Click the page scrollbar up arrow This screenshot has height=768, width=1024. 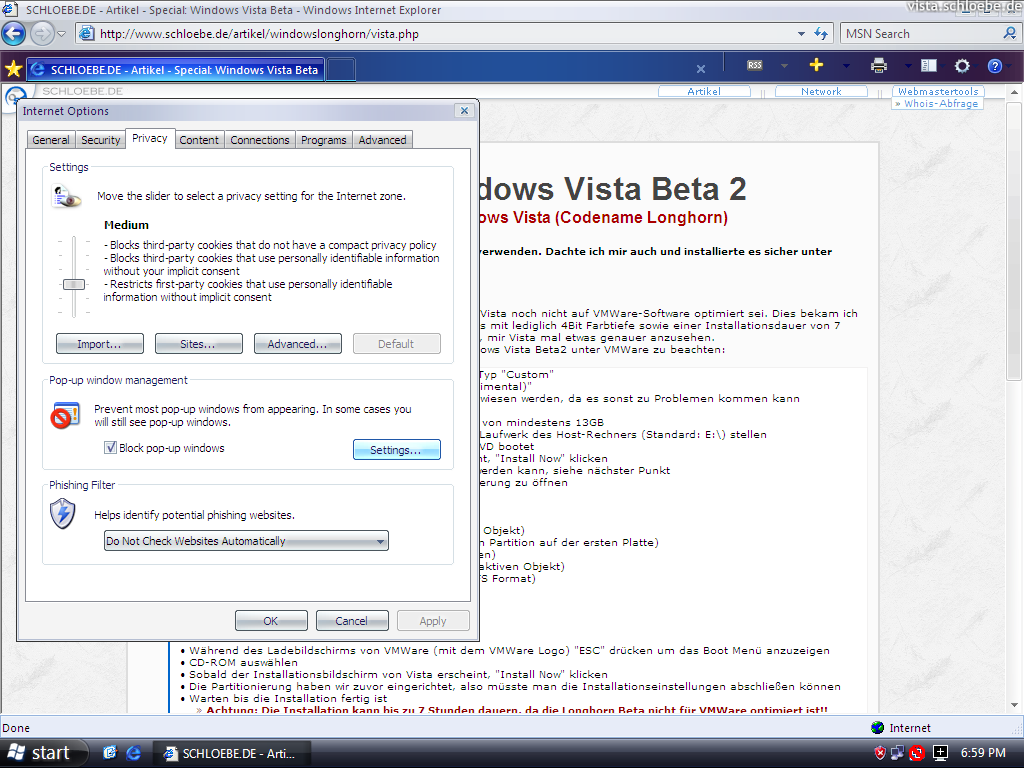[x=1014, y=92]
